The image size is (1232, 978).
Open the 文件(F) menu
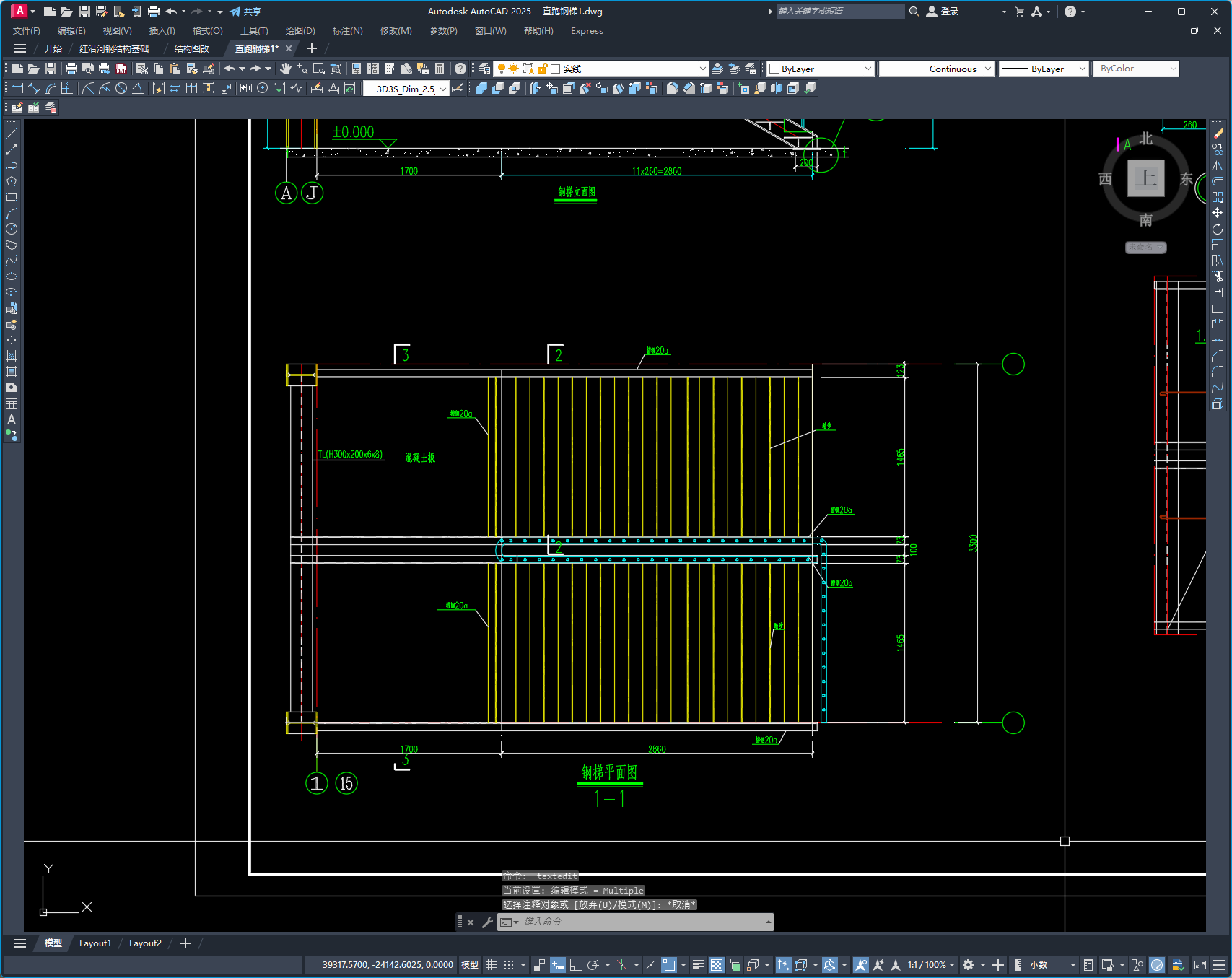click(x=27, y=31)
